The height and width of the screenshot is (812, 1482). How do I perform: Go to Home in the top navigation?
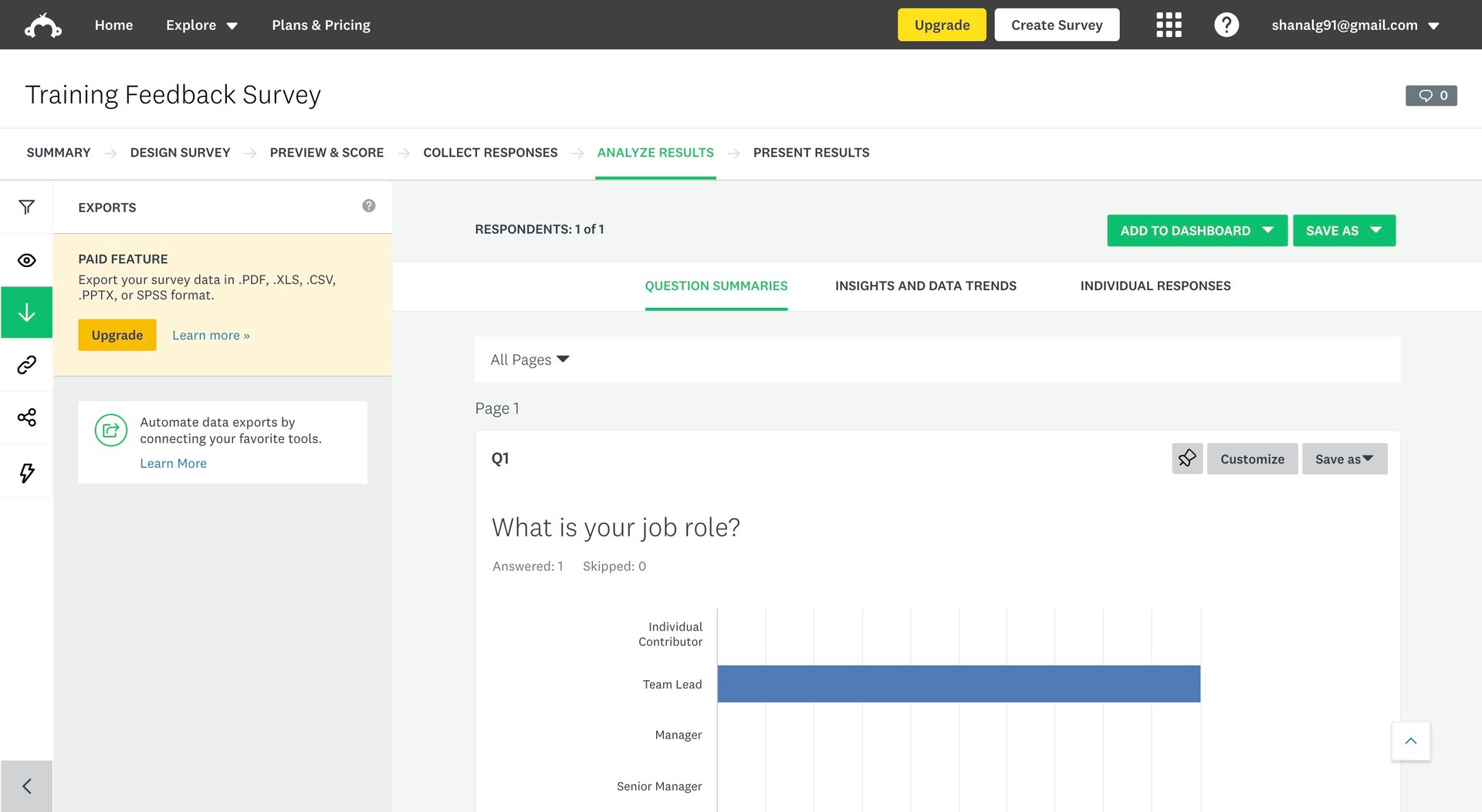click(113, 25)
